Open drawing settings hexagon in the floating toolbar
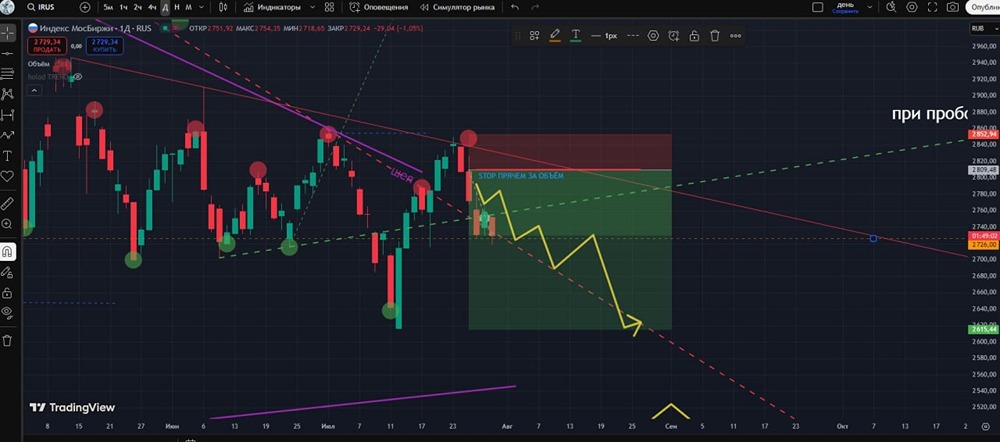1000x442 pixels. (x=653, y=36)
